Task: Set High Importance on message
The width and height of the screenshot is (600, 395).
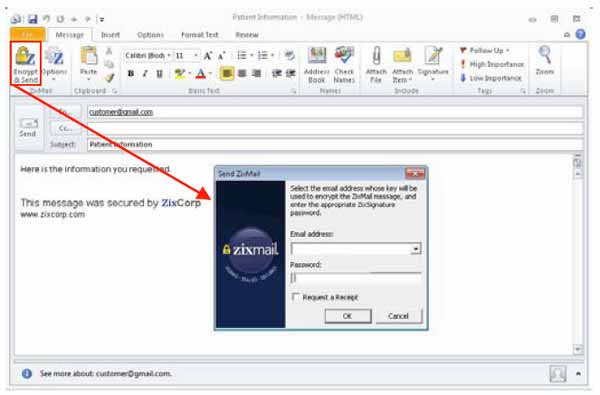Action: click(x=492, y=64)
